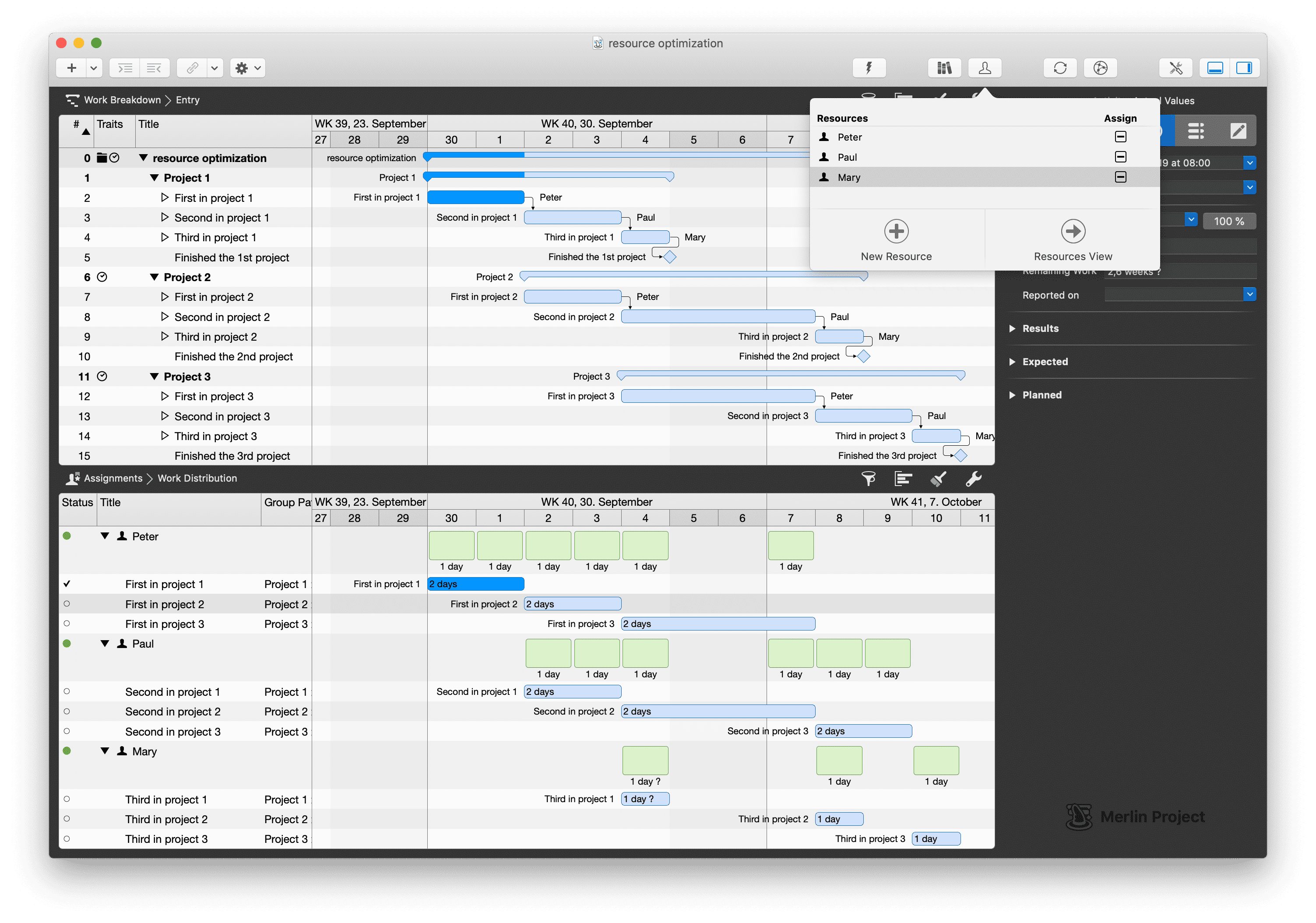
Task: Collapse the Project 1 outline triangle
Action: (x=155, y=178)
